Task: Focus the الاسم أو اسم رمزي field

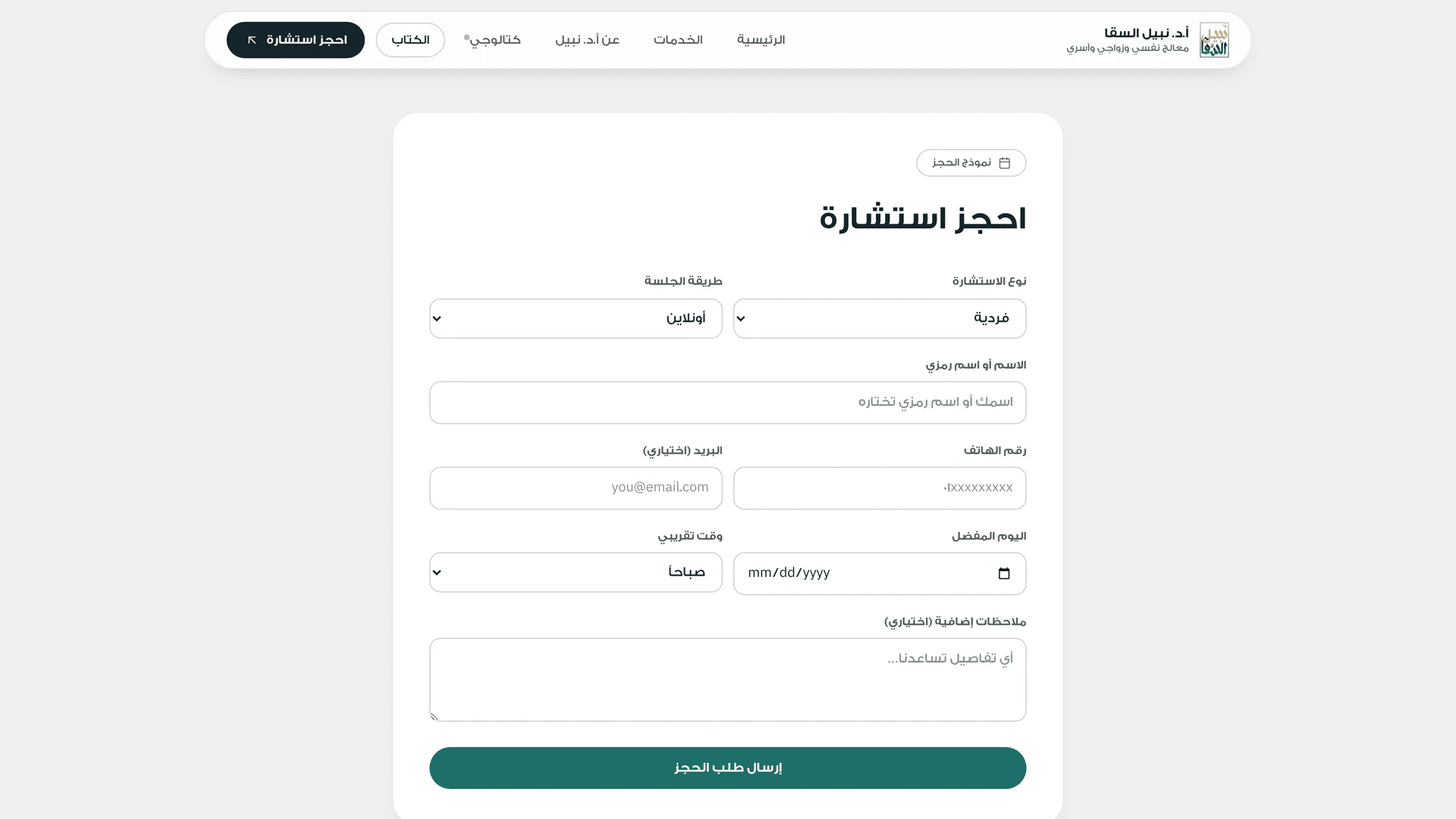Action: 728,403
